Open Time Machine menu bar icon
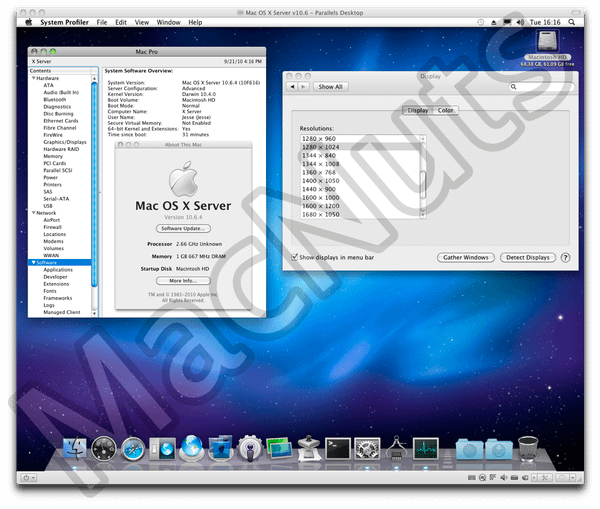600x509 pixels. click(x=481, y=22)
